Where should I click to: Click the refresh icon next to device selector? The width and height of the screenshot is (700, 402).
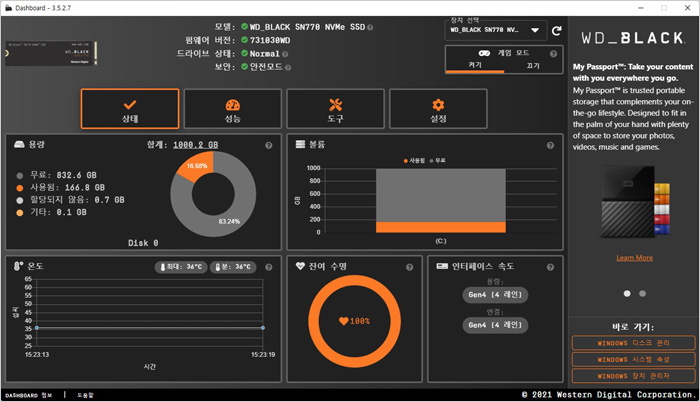point(557,30)
